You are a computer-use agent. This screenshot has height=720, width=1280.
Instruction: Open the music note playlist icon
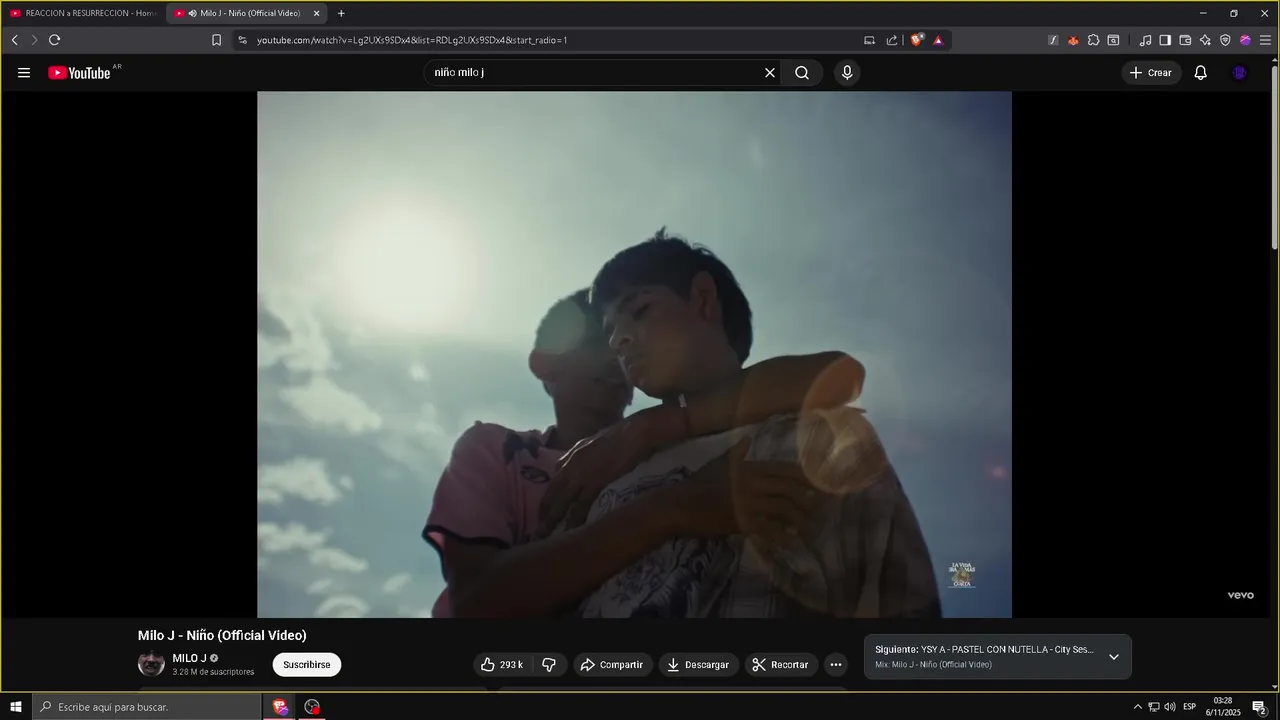[1145, 40]
